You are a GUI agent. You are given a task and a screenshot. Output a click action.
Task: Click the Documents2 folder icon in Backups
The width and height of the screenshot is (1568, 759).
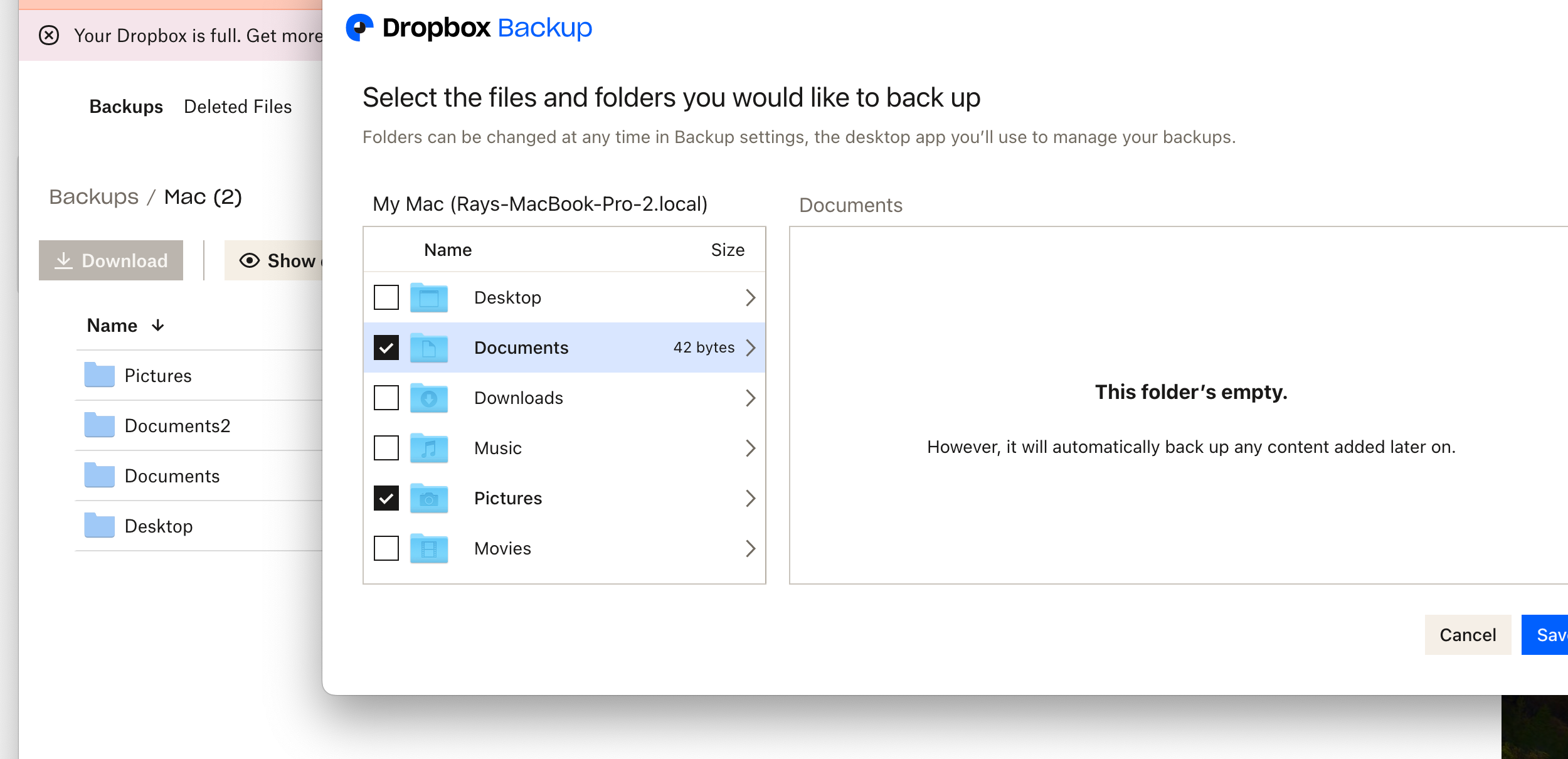coord(100,425)
